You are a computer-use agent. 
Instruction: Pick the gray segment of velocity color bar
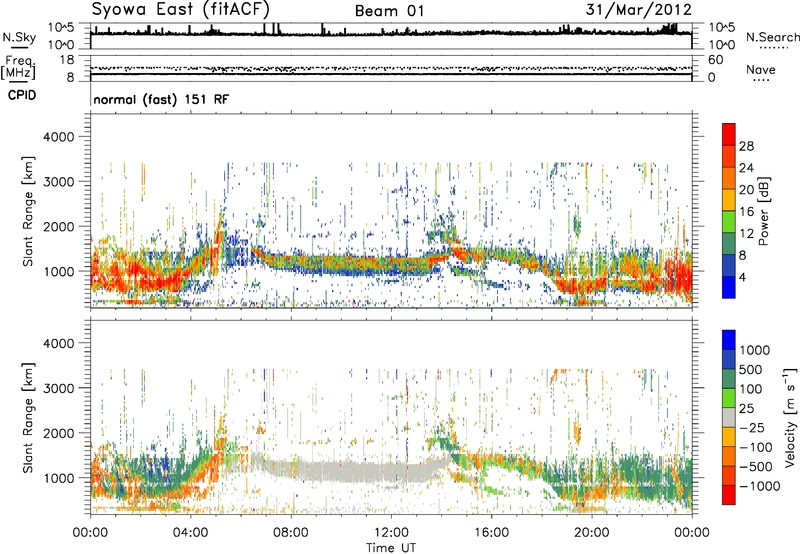pos(729,417)
